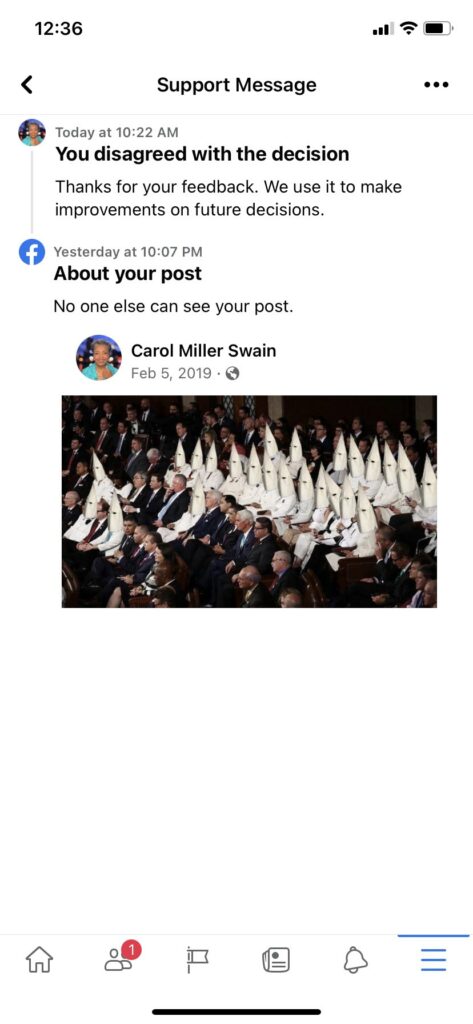Select the 'About your post' heading

pyautogui.click(x=127, y=274)
